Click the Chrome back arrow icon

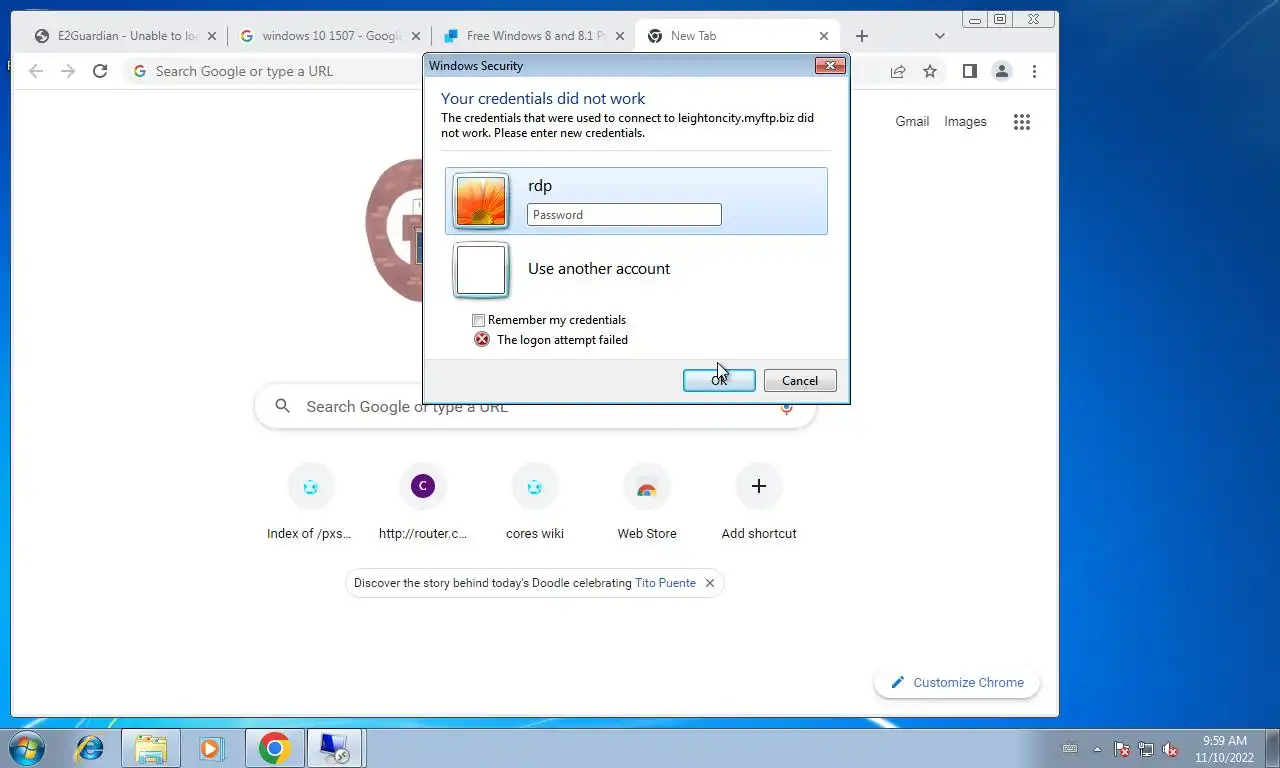[36, 71]
